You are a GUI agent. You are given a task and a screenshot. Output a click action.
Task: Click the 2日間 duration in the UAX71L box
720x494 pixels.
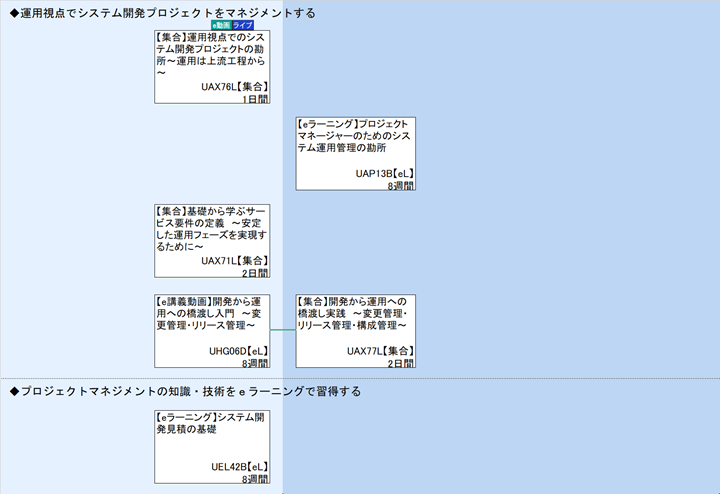[x=255, y=273]
